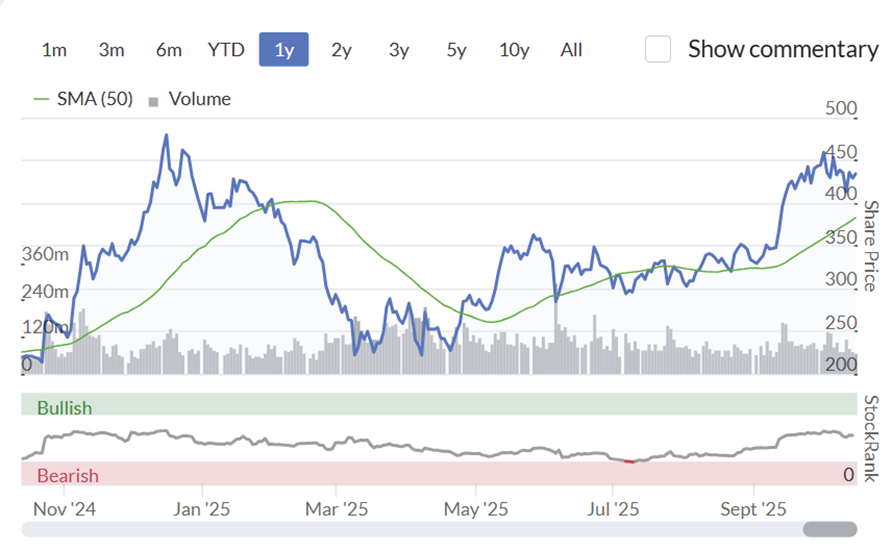Screen dimensions: 892x551
Task: Click the Mar '25 axis label
Action: click(337, 509)
